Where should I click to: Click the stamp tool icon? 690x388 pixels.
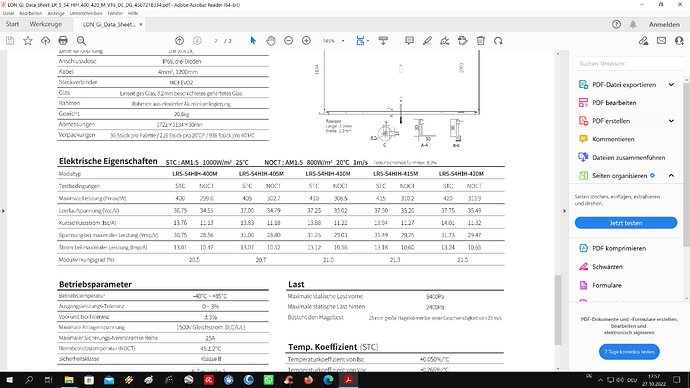462,41
